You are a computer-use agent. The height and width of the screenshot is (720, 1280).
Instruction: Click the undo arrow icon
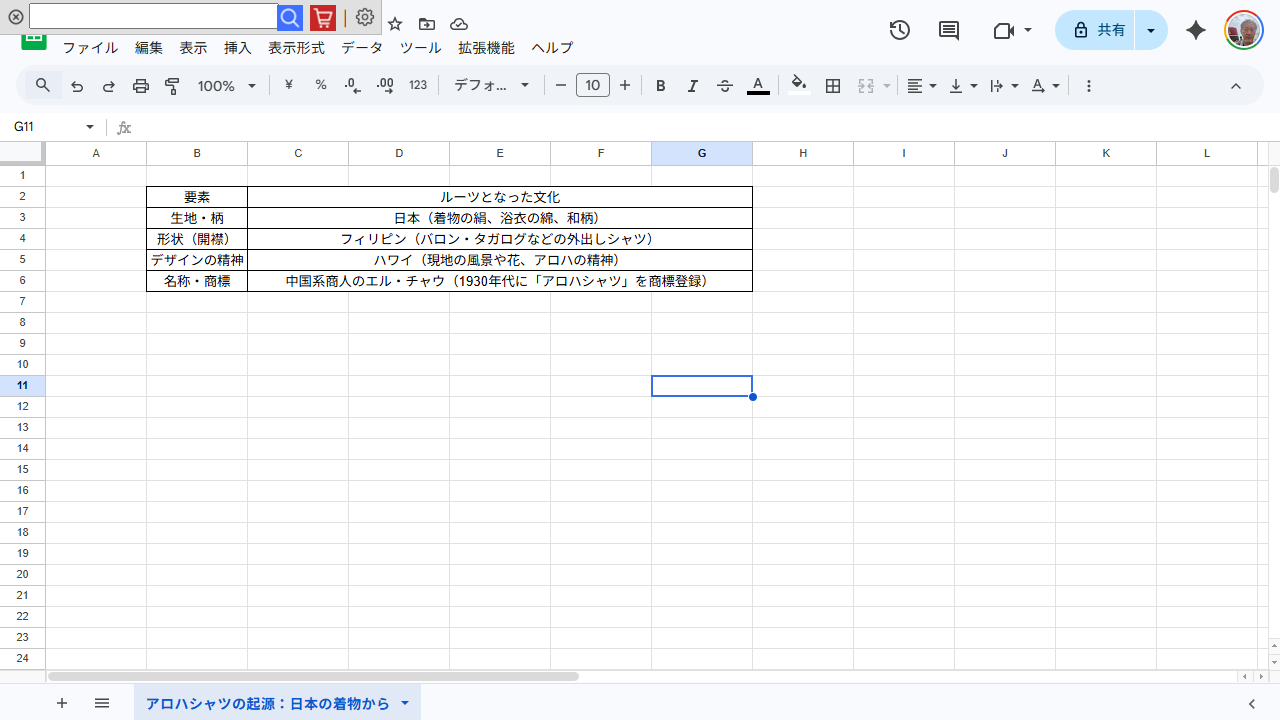coord(77,86)
